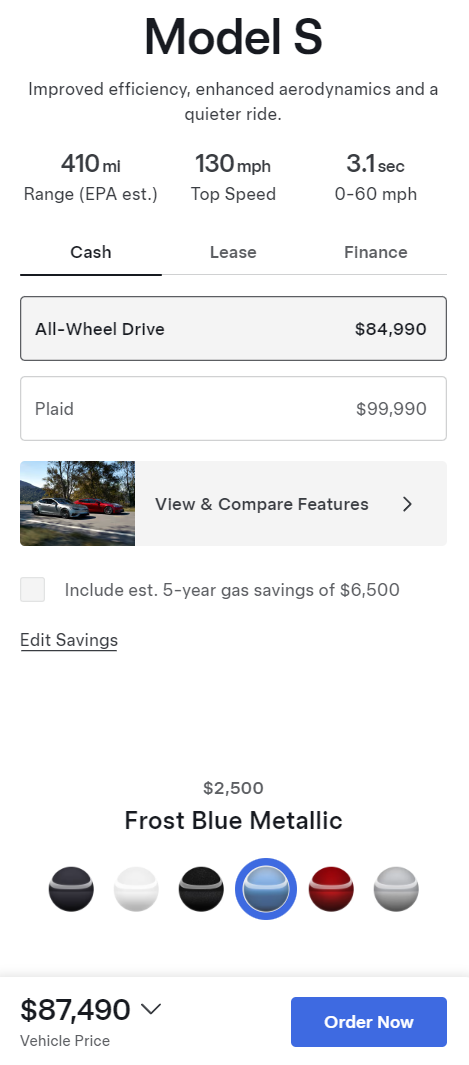This screenshot has width=469, height=1065.
Task: Open View & Compare Features arrow
Action: [x=407, y=504]
